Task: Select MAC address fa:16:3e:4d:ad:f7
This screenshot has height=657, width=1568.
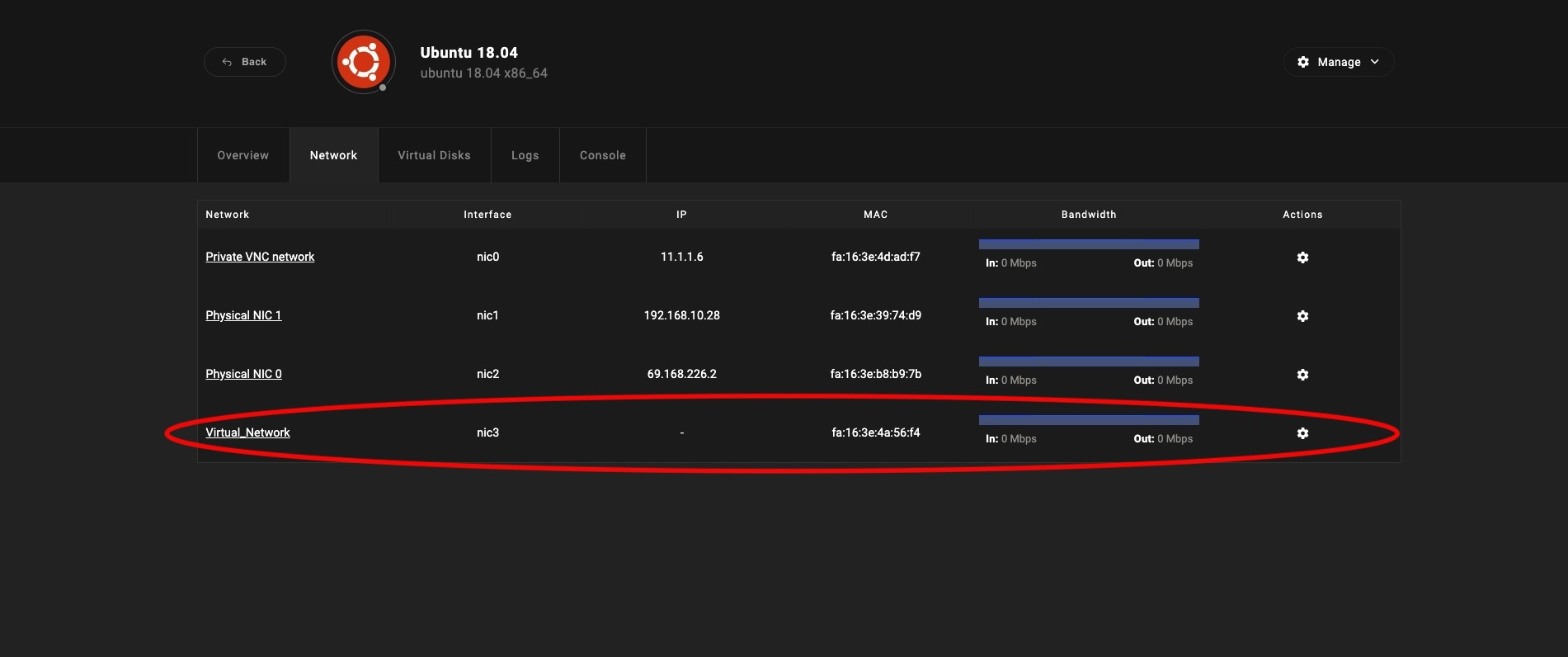Action: click(876, 257)
